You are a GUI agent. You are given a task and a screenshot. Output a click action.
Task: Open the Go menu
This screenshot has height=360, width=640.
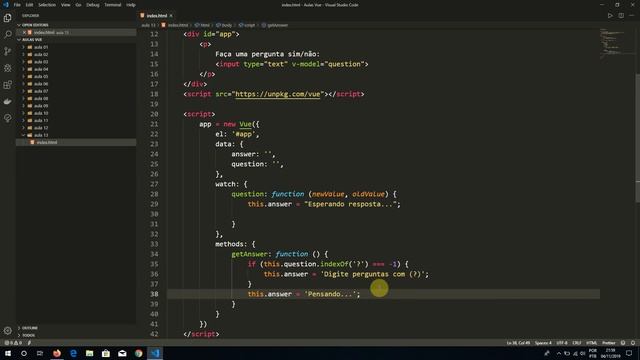pos(78,5)
